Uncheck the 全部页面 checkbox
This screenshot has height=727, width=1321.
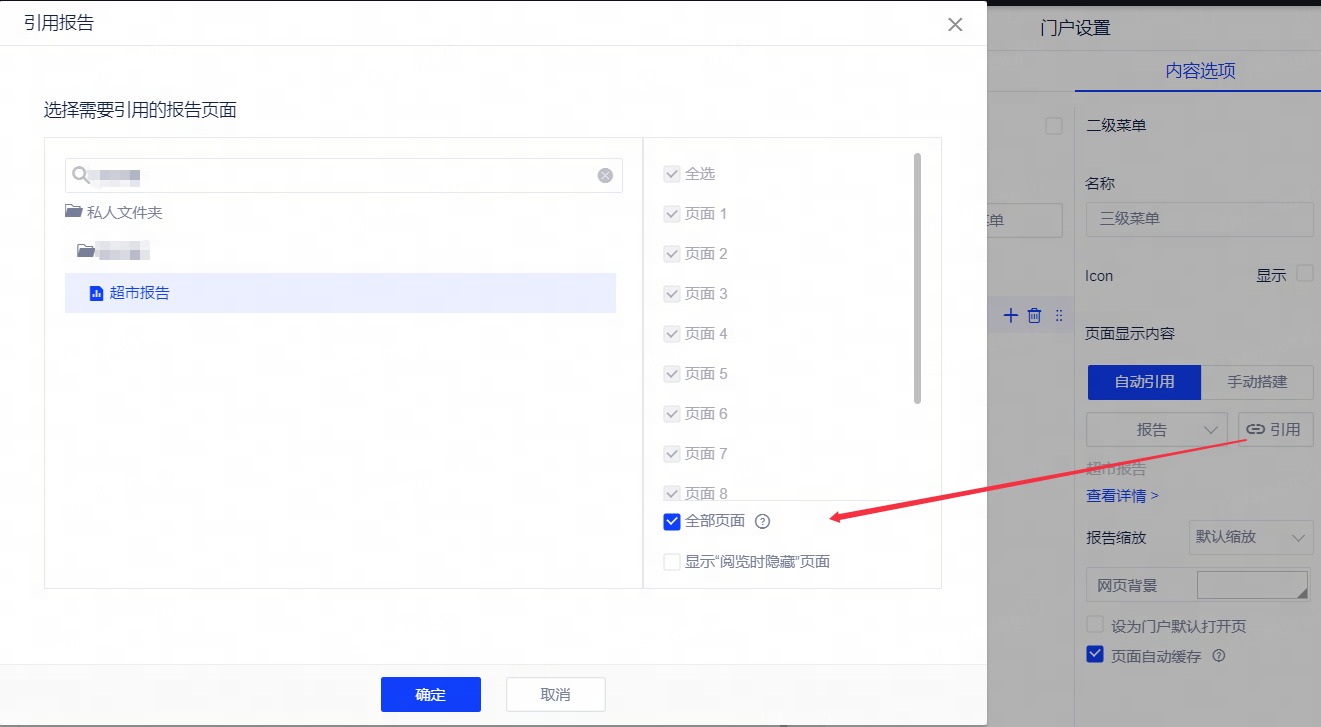pos(672,521)
